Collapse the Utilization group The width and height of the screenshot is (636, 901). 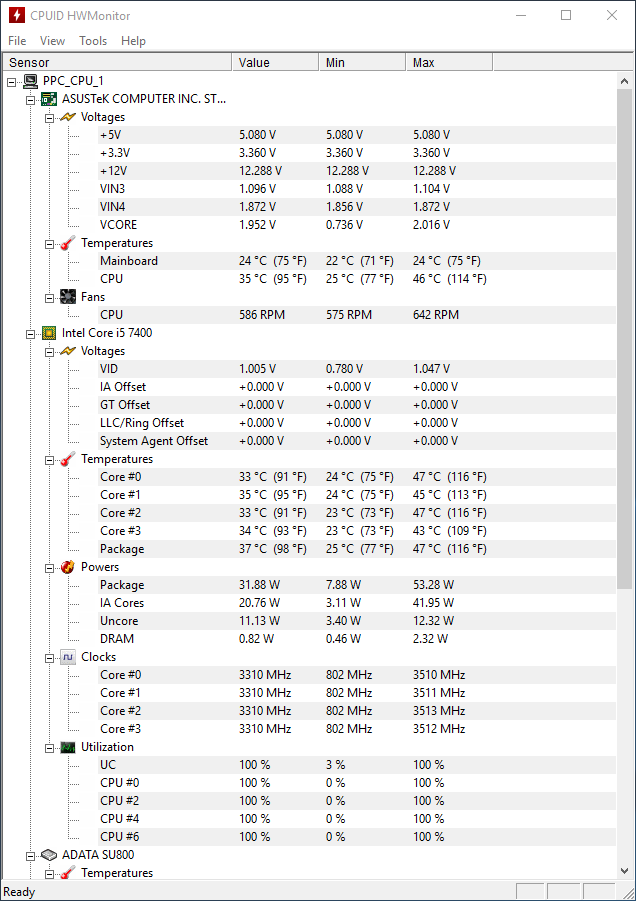[x=49, y=748]
